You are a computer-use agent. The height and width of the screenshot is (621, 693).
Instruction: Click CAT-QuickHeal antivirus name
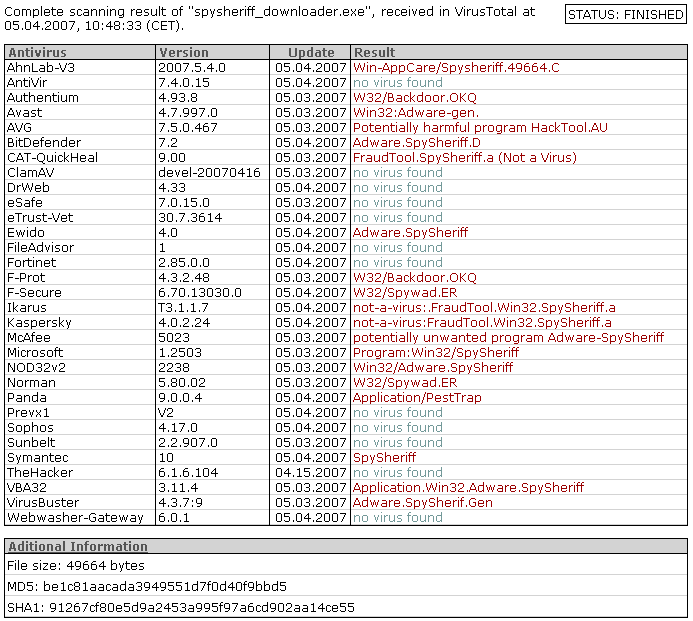(52, 158)
